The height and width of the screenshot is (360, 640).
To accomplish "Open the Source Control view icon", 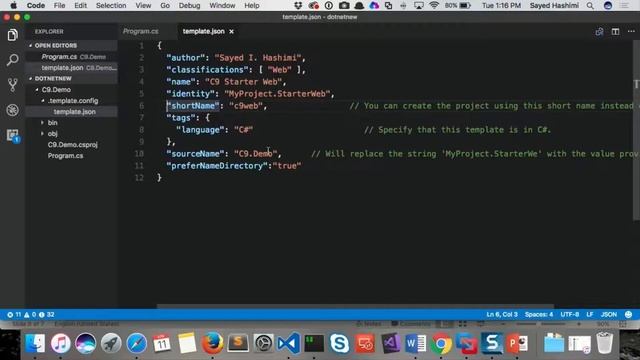I will coord(12,85).
